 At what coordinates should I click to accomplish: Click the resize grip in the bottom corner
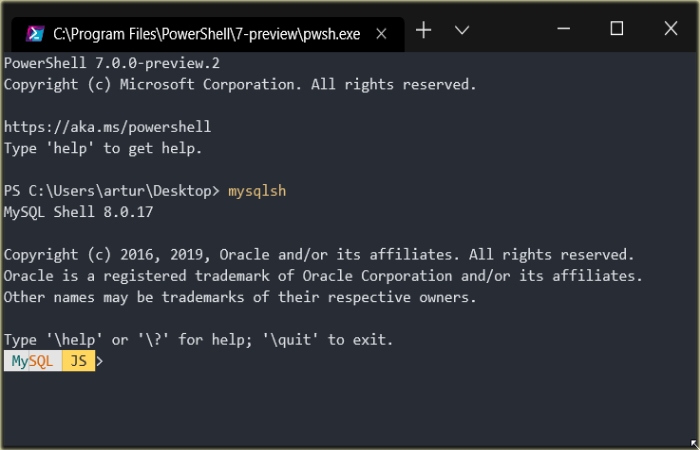point(695,444)
